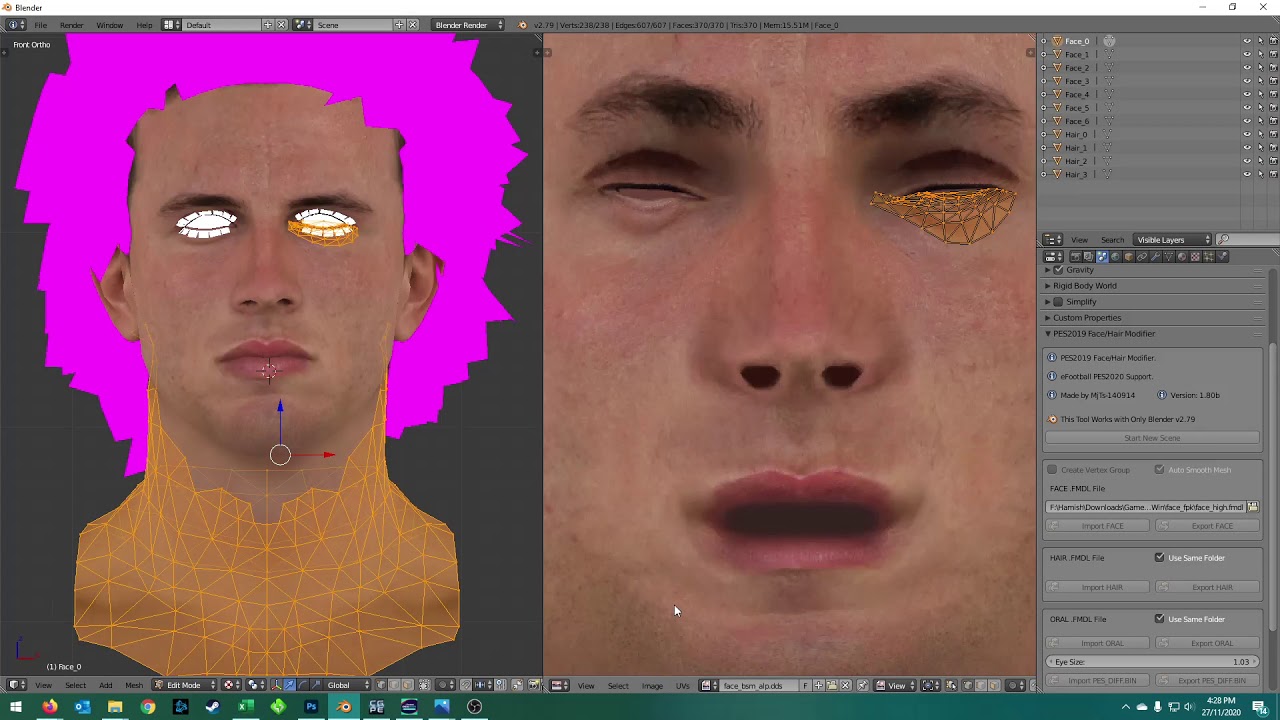Click the Start New Scene button
1280x720 pixels.
(x=1152, y=438)
